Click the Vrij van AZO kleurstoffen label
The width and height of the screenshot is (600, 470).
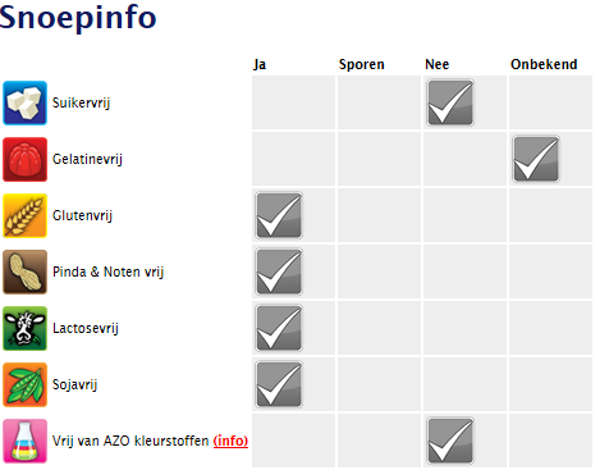[x=131, y=441]
